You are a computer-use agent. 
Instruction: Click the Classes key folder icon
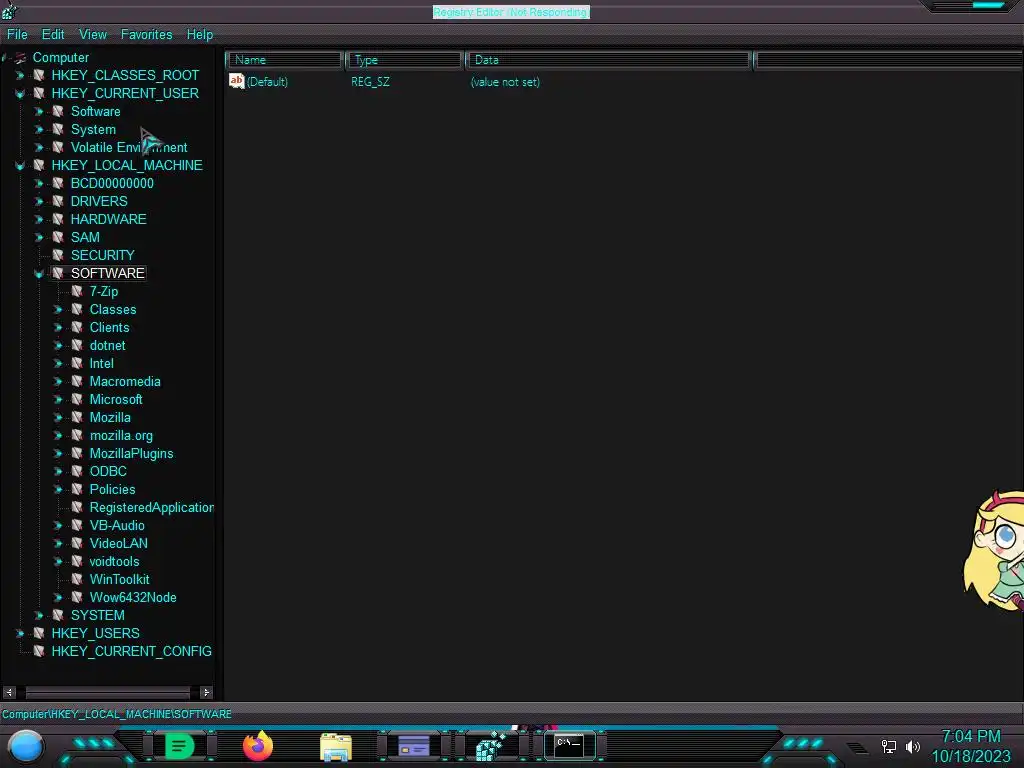[x=77, y=310]
